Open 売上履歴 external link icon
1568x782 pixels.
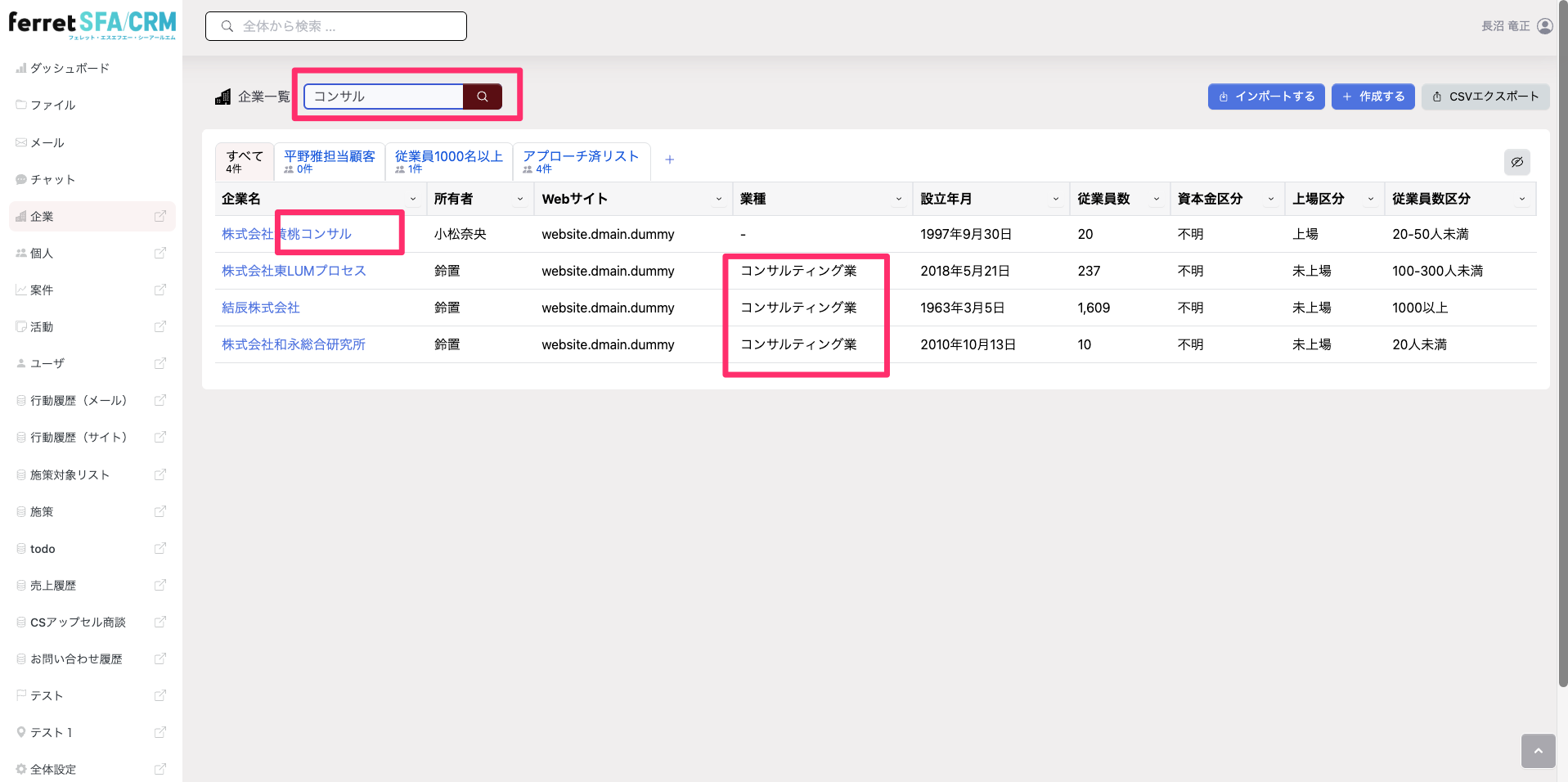tap(160, 585)
